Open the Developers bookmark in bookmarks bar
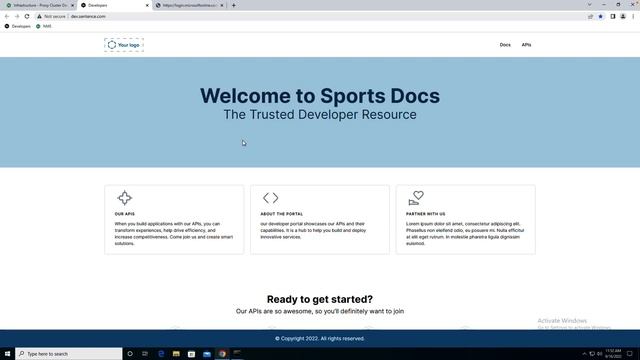The image size is (640, 360). click(x=18, y=26)
